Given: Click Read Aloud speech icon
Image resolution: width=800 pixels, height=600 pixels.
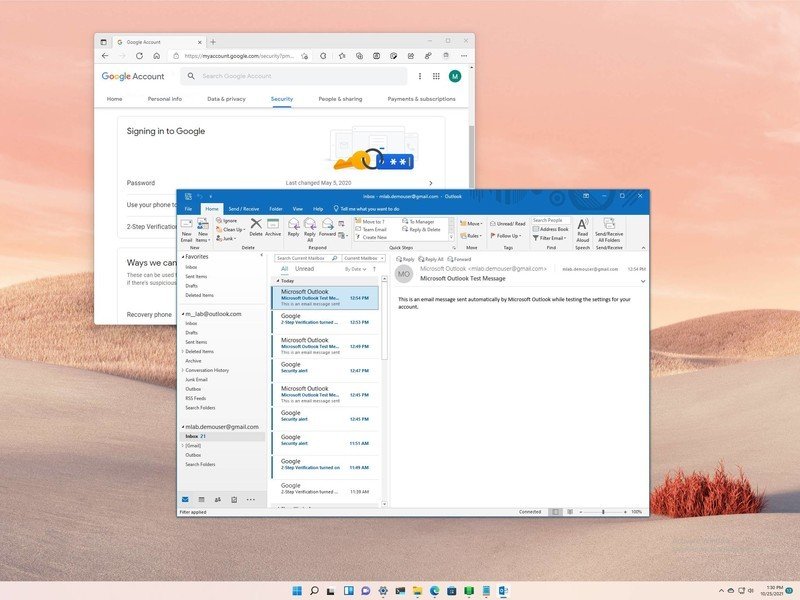Looking at the screenshot, I should coord(583,230).
